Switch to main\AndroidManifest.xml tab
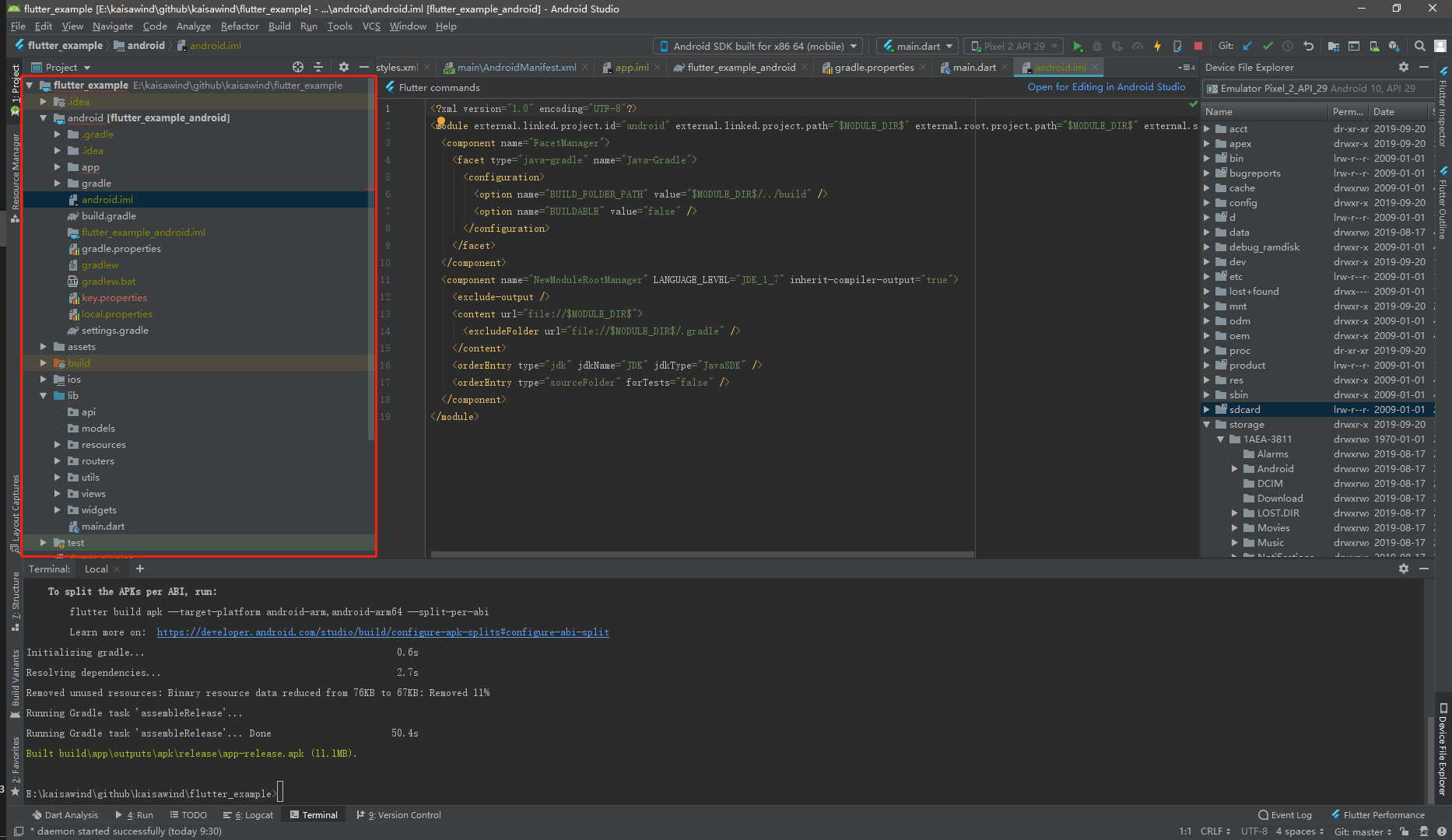Viewport: 1452px width, 840px height. click(517, 68)
